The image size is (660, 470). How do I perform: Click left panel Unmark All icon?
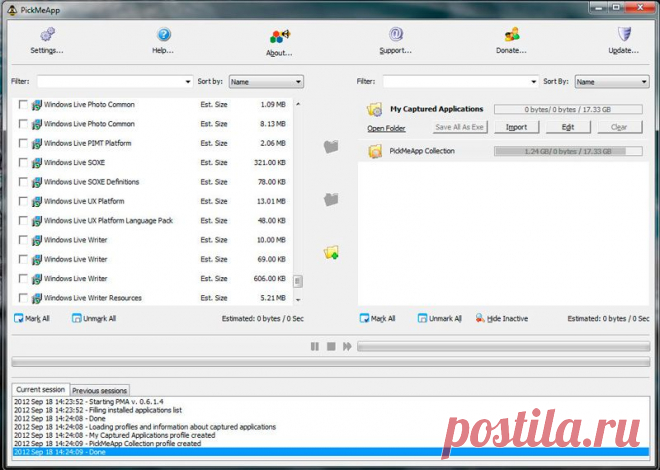point(77,318)
